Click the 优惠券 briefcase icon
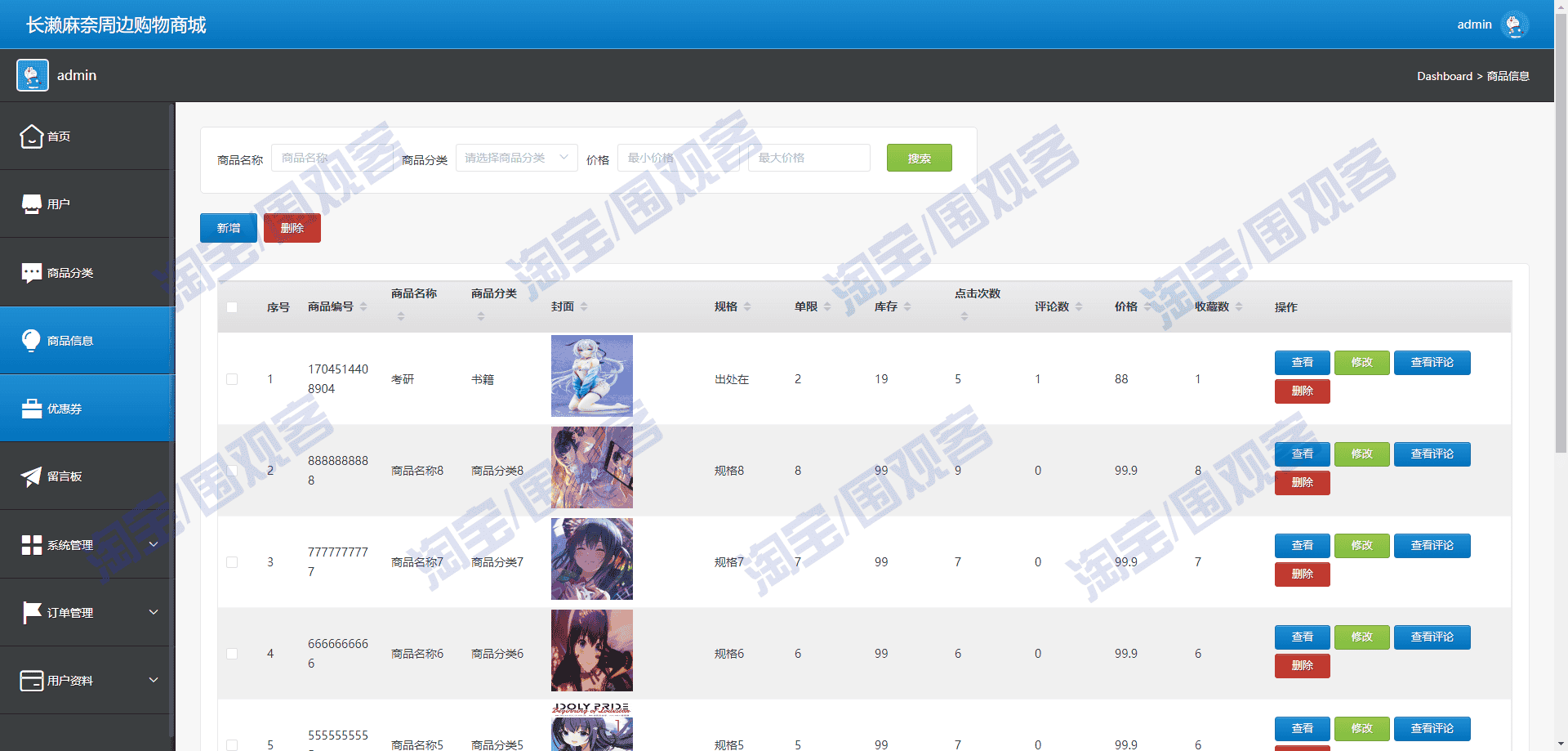 point(31,409)
